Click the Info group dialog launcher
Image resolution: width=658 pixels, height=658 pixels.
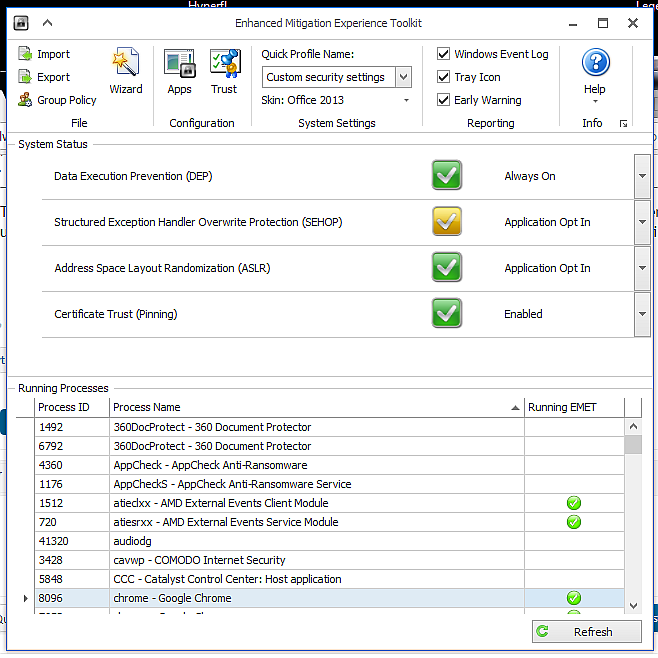coord(623,123)
